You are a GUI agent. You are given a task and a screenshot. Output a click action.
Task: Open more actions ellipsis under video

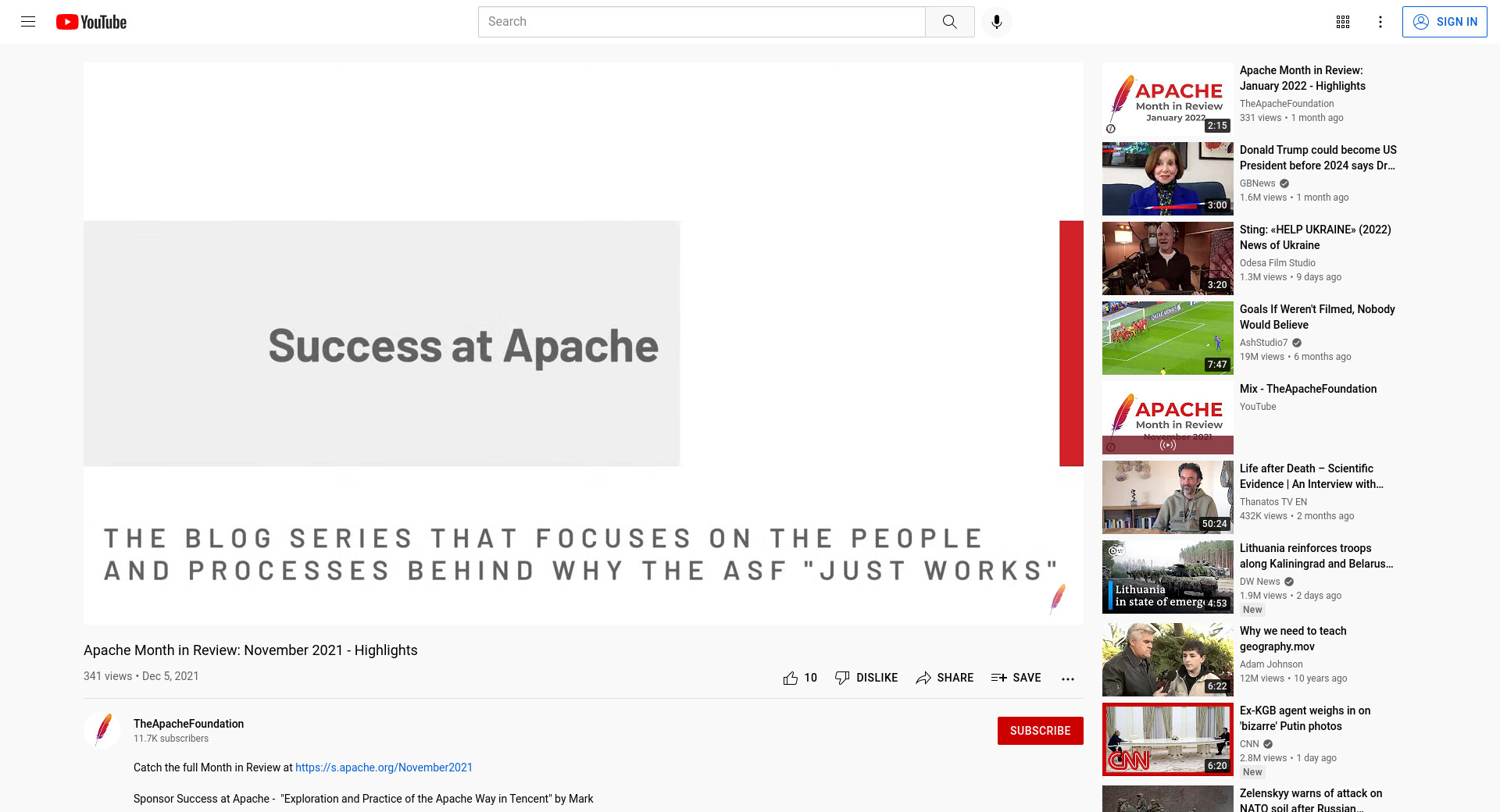[x=1068, y=678]
